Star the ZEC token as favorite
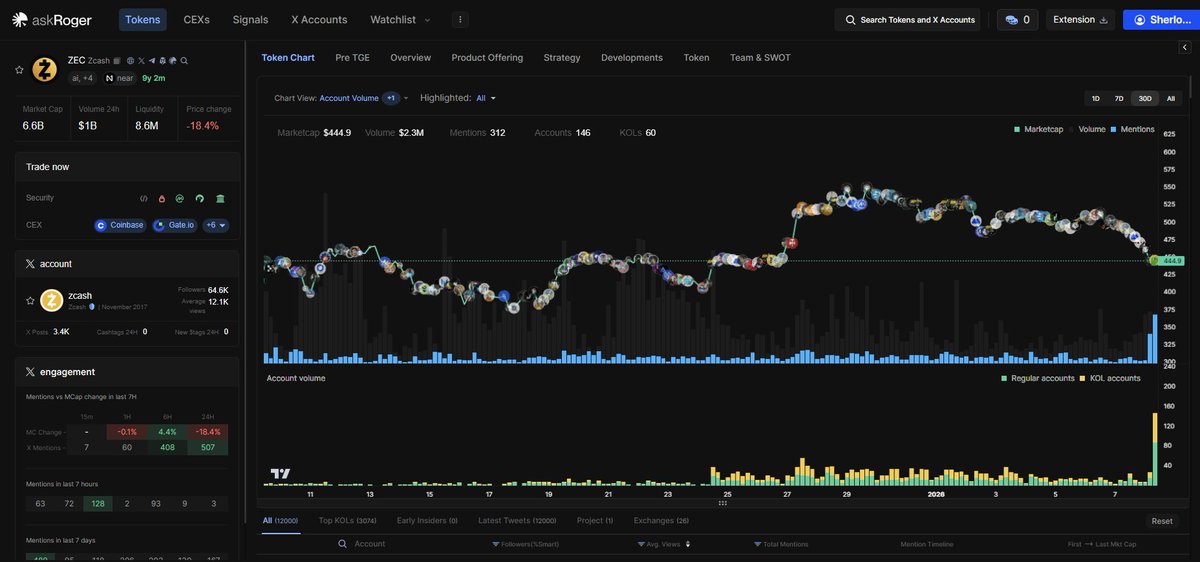1200x562 pixels. tap(19, 69)
